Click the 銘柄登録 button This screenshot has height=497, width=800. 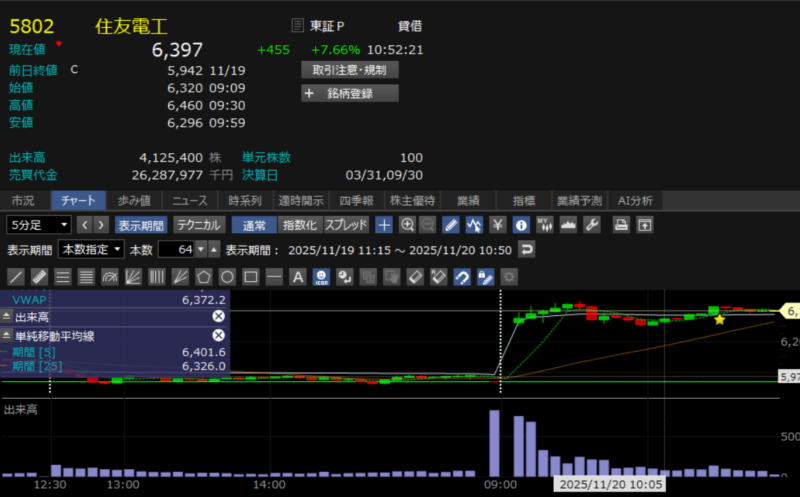tap(350, 94)
